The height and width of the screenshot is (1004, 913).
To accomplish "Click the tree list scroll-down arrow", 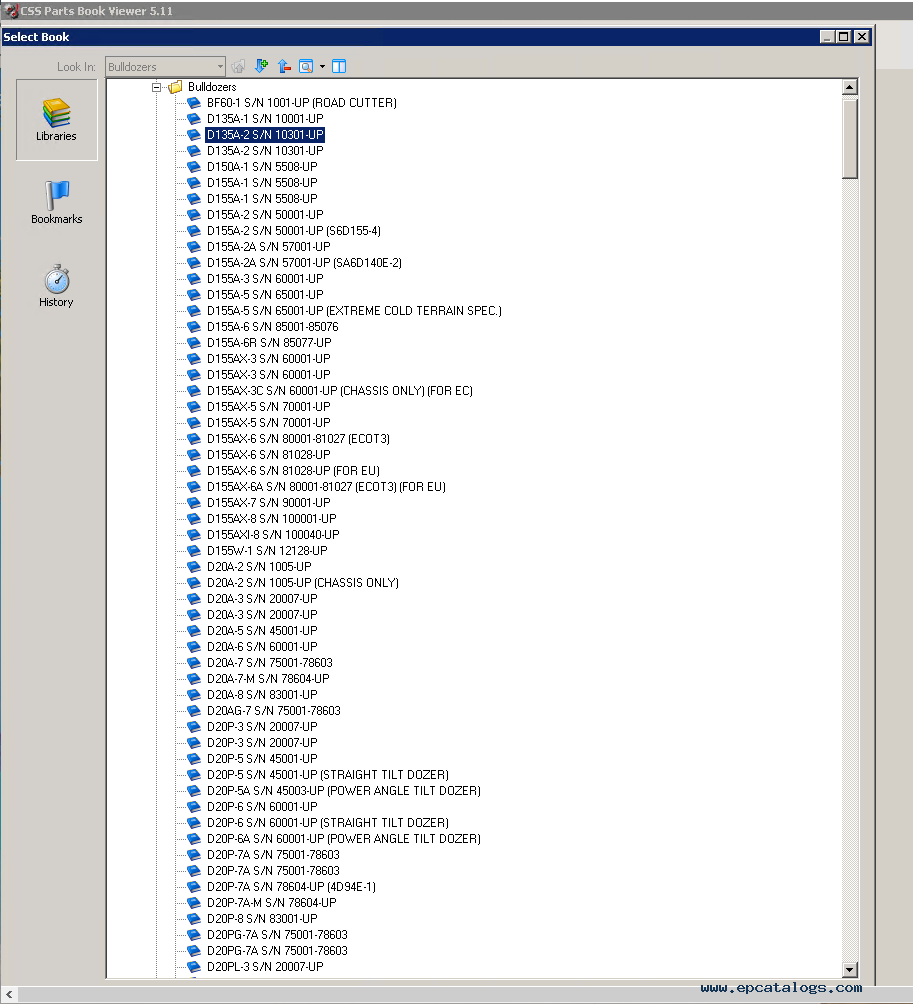I will tap(850, 969).
